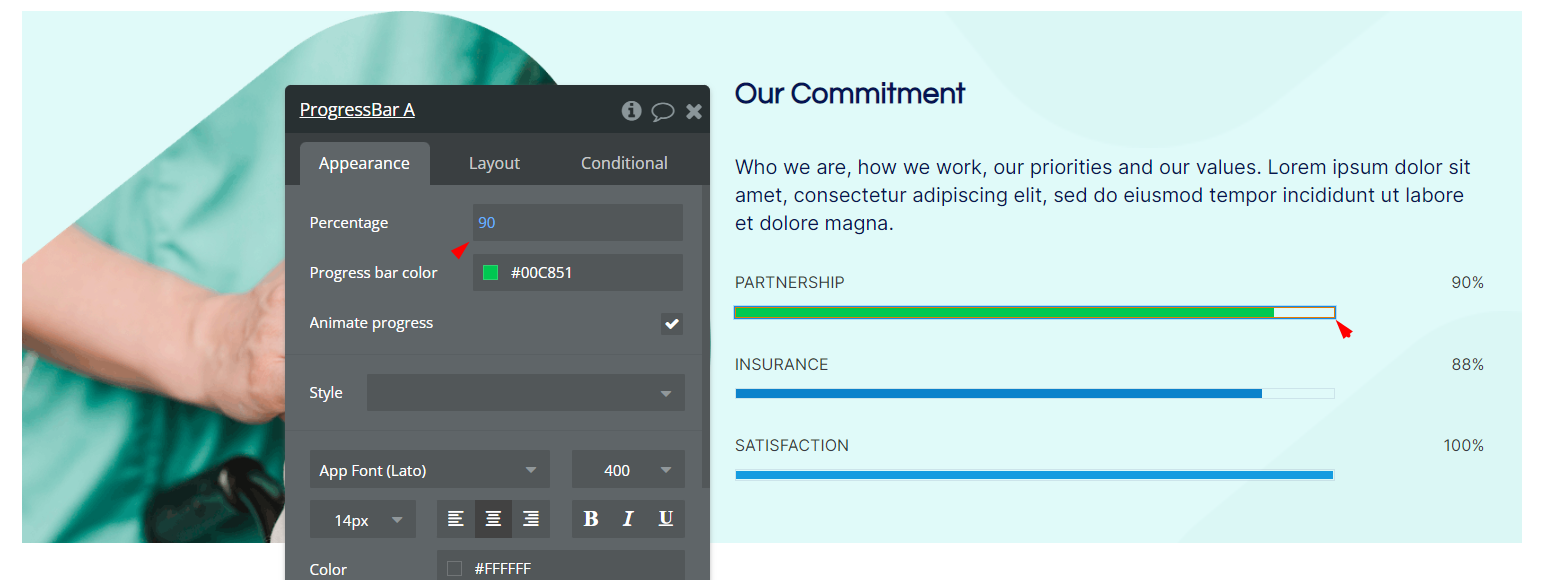This screenshot has width=1545, height=580.
Task: Open the element info icon
Action: tap(631, 110)
